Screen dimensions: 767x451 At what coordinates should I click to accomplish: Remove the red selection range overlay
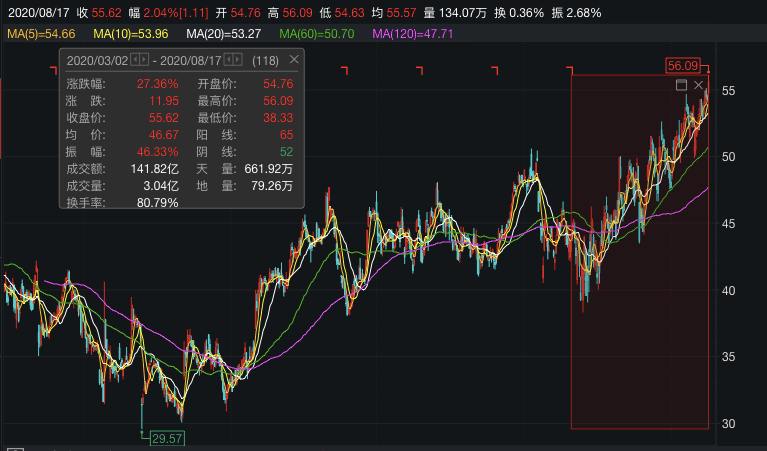[x=698, y=86]
